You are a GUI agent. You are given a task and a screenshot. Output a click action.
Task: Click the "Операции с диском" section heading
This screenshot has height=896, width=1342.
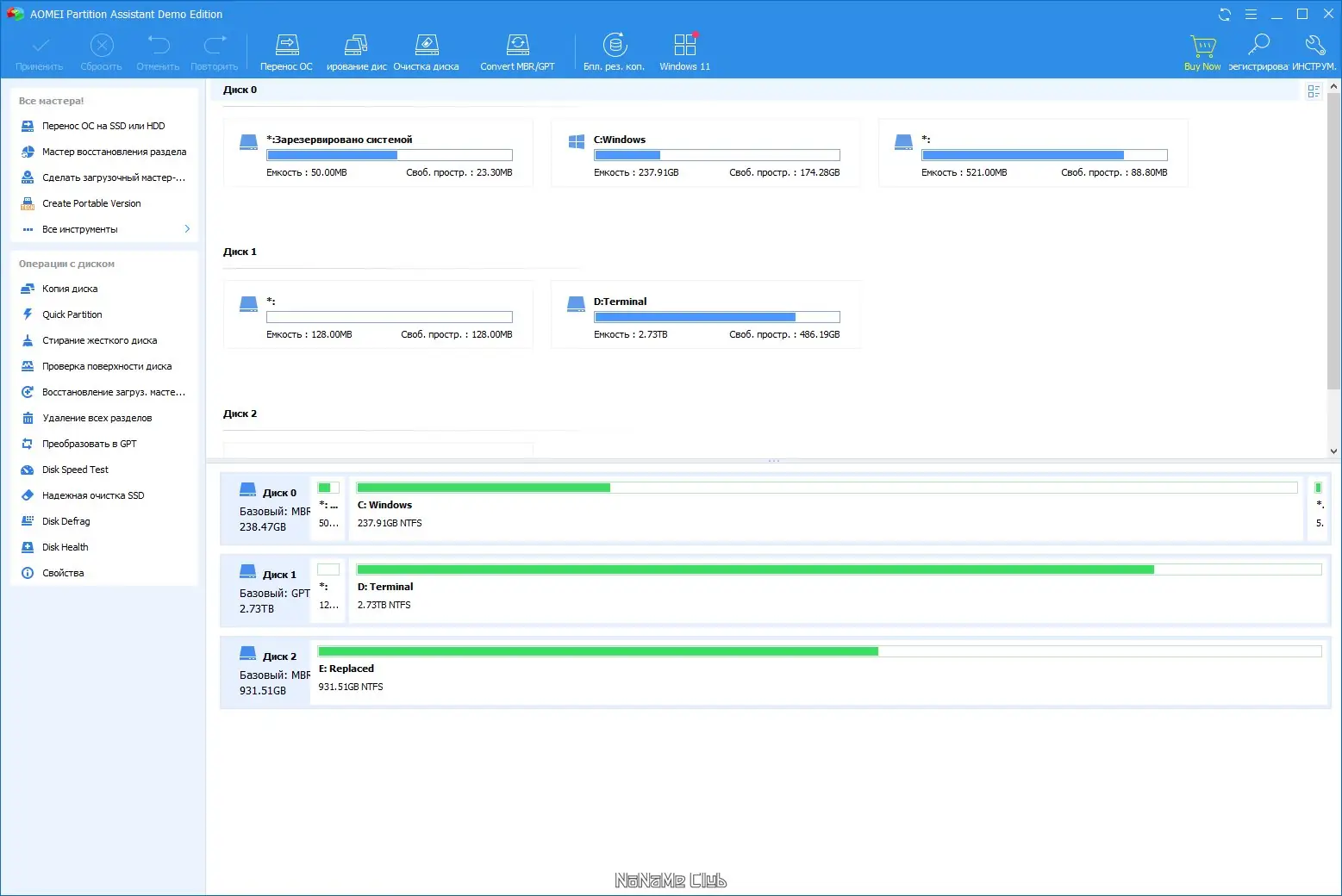coord(66,264)
